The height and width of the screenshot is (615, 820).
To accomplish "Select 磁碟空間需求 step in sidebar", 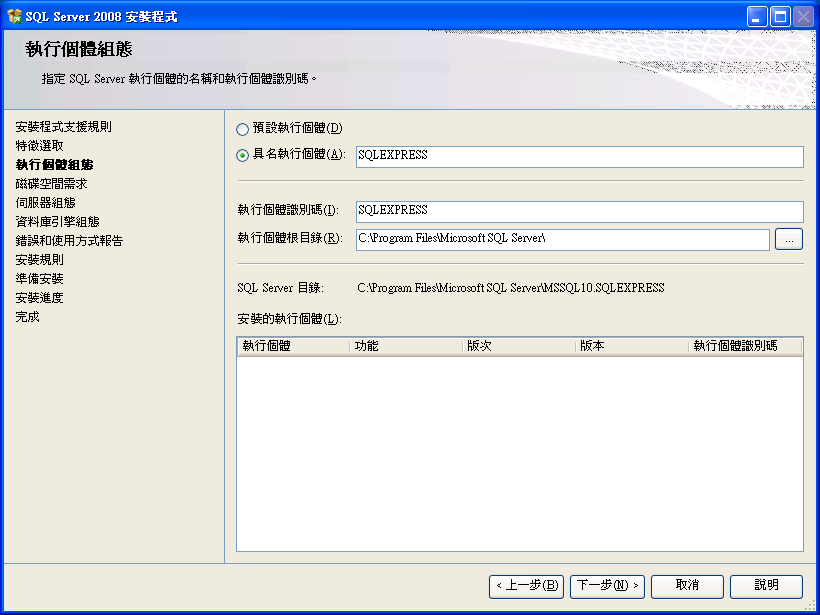I will tap(51, 184).
